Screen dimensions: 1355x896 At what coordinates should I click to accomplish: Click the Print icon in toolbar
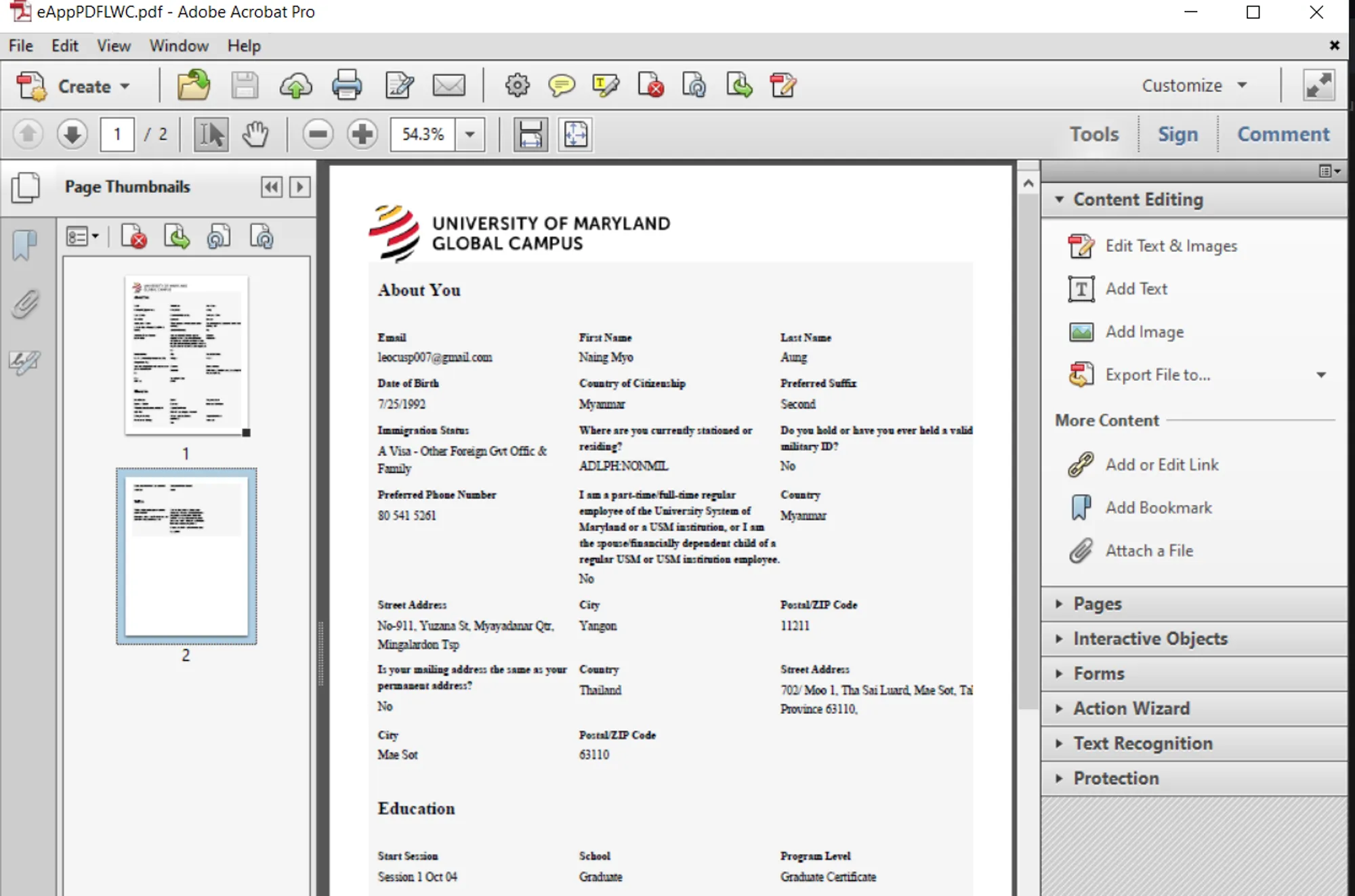click(347, 86)
